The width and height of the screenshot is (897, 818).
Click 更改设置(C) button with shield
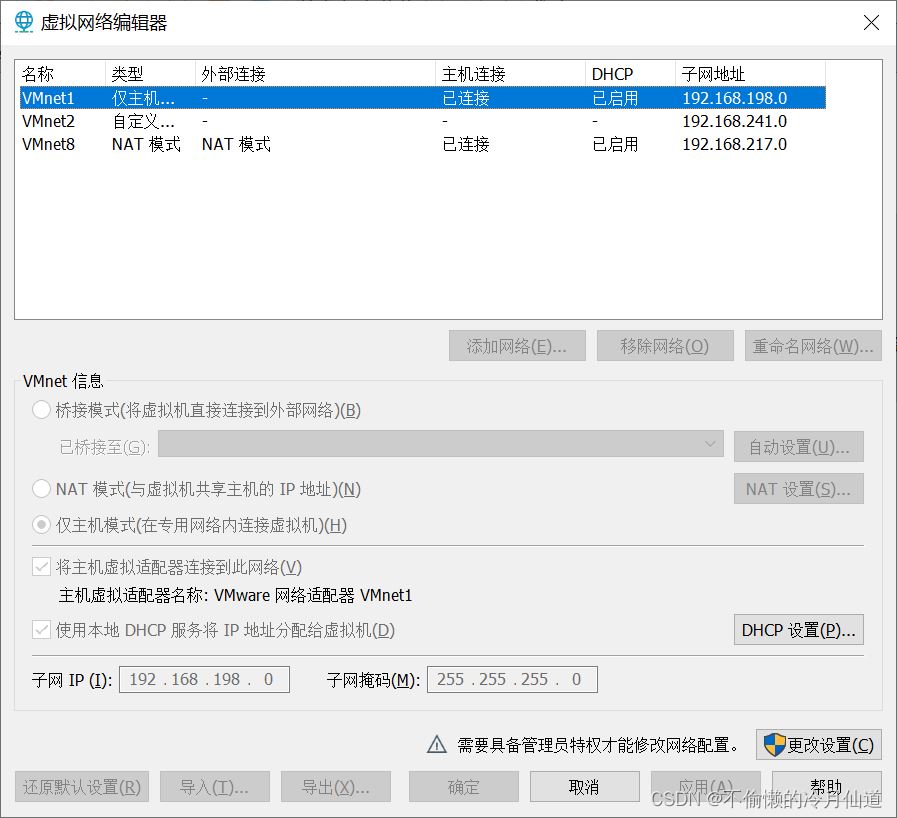(818, 744)
